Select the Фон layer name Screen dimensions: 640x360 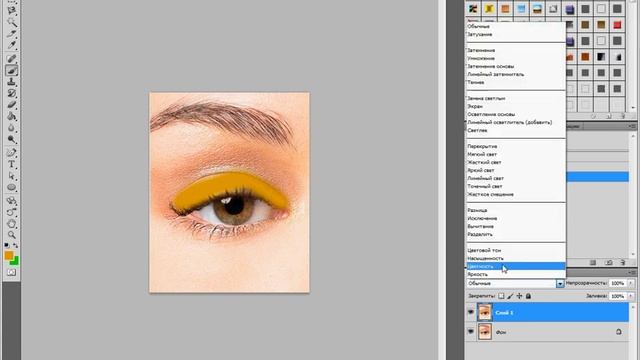point(501,332)
